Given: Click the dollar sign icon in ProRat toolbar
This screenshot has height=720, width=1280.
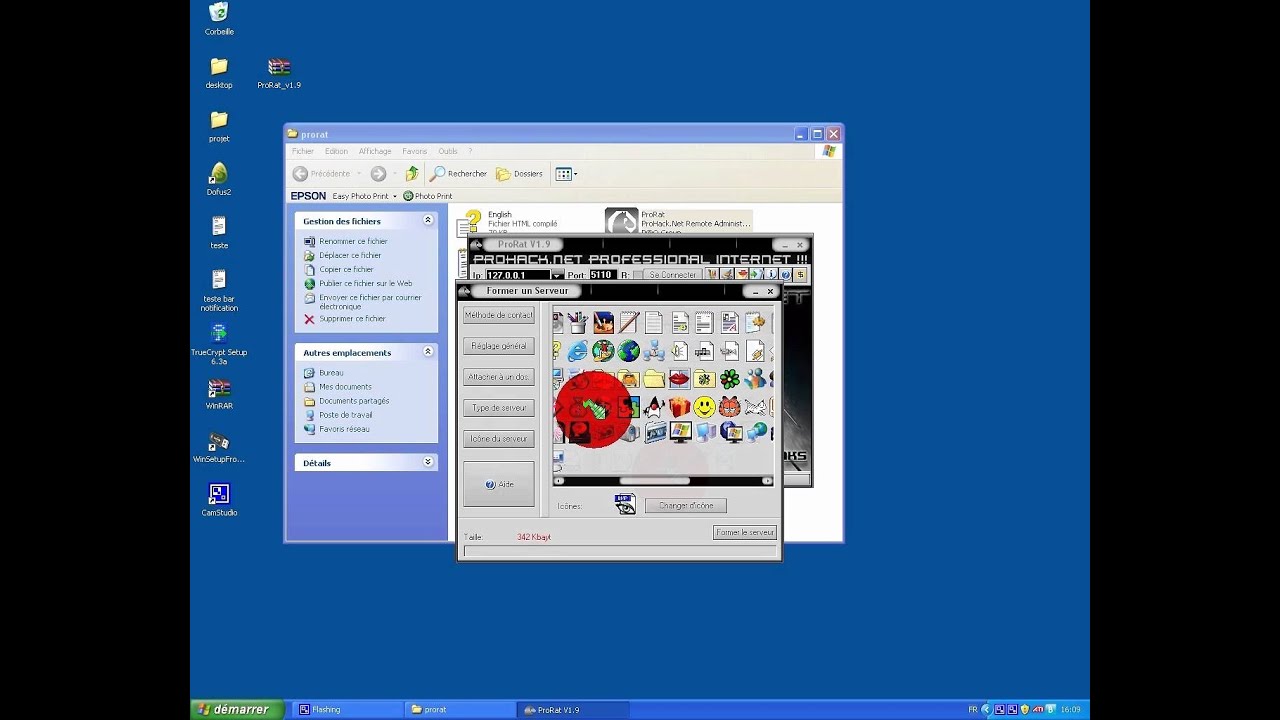Looking at the screenshot, I should [800, 274].
